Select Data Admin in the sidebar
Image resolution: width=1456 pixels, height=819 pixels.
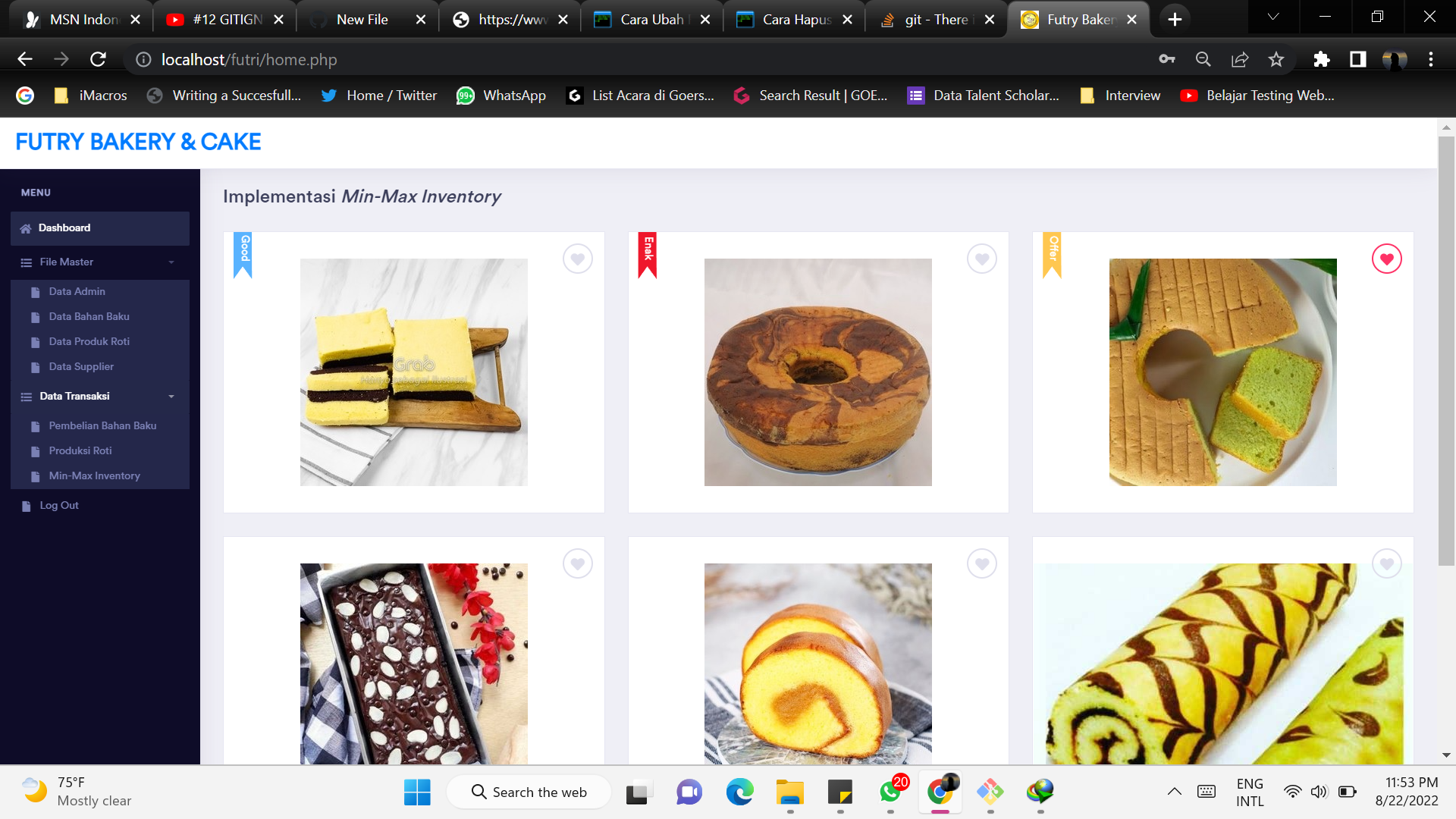76,291
